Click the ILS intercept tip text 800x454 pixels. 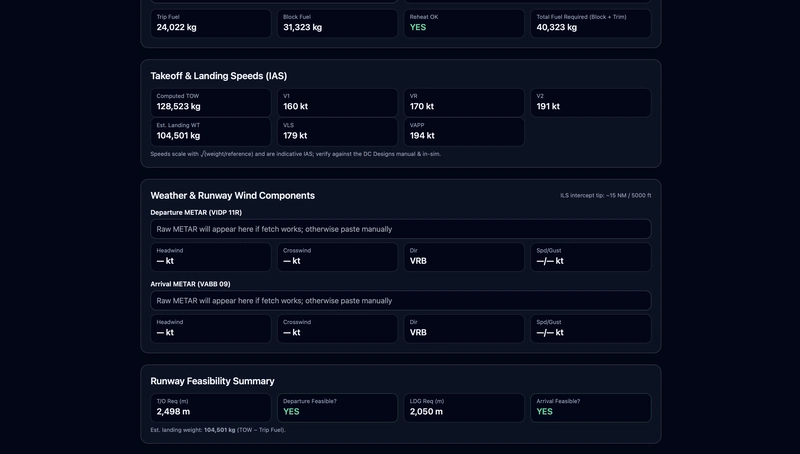(x=605, y=196)
